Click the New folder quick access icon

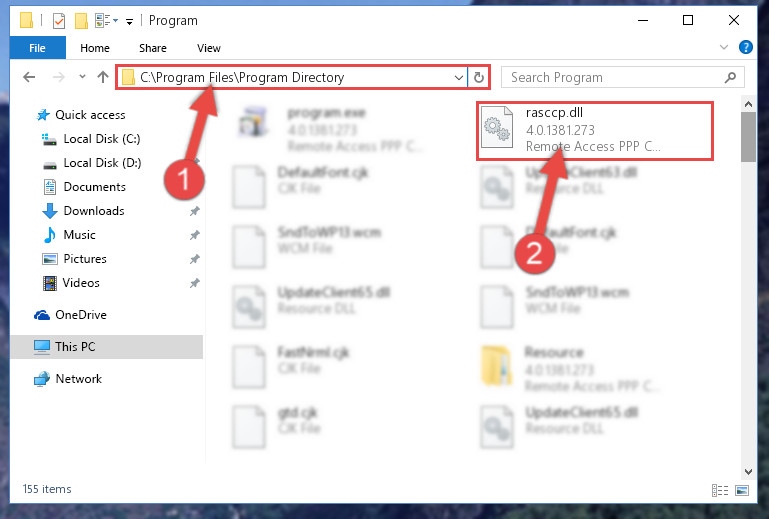[x=81, y=21]
